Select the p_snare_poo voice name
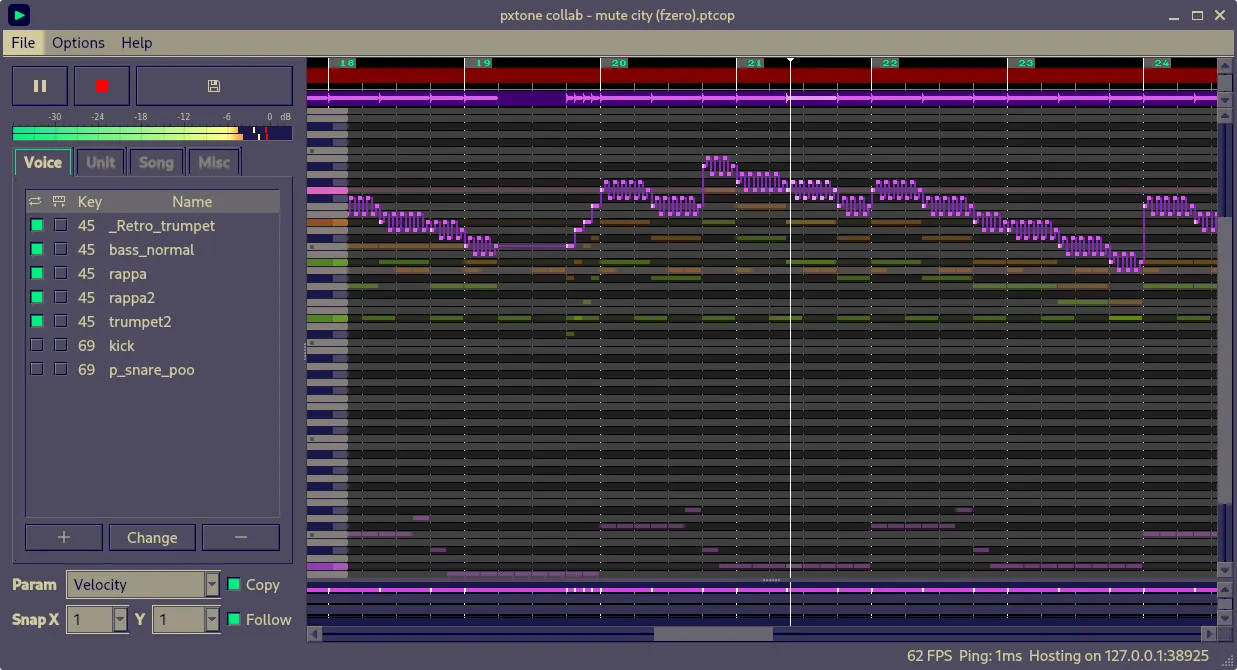The width and height of the screenshot is (1237, 670). [151, 369]
